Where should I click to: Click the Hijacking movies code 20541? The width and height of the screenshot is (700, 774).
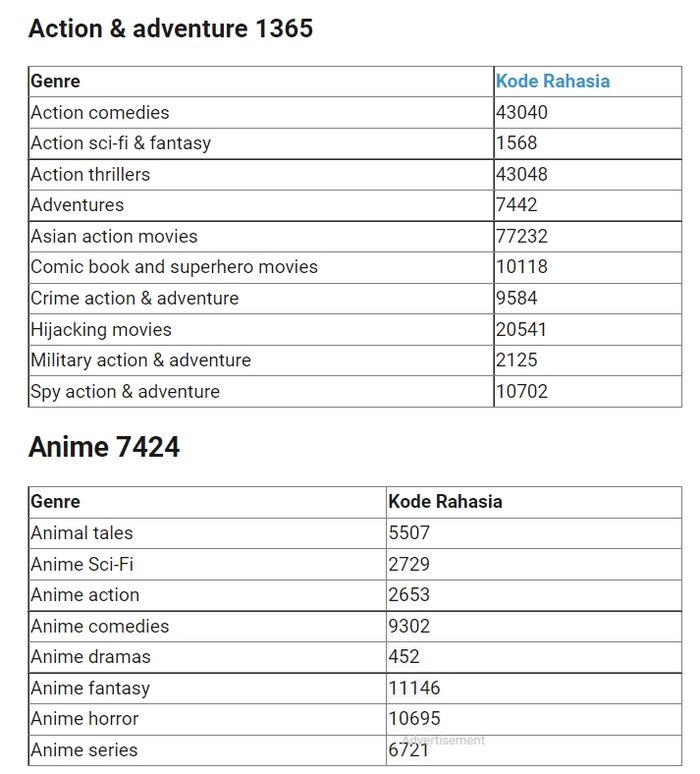point(522,329)
